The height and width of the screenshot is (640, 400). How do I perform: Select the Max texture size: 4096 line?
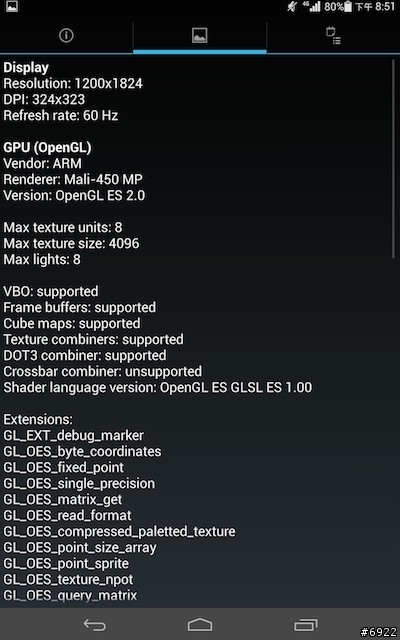[x=71, y=243]
